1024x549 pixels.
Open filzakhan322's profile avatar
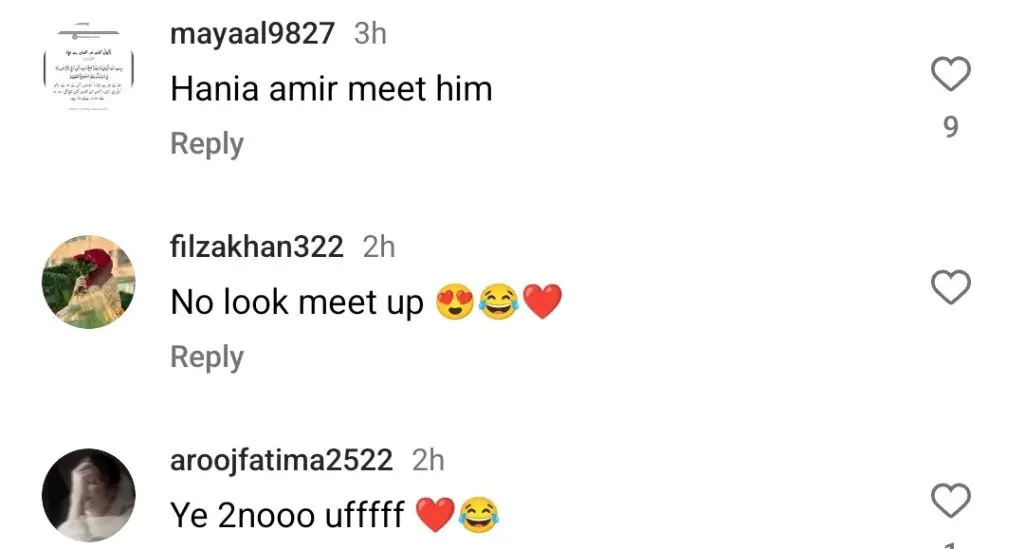(x=89, y=282)
